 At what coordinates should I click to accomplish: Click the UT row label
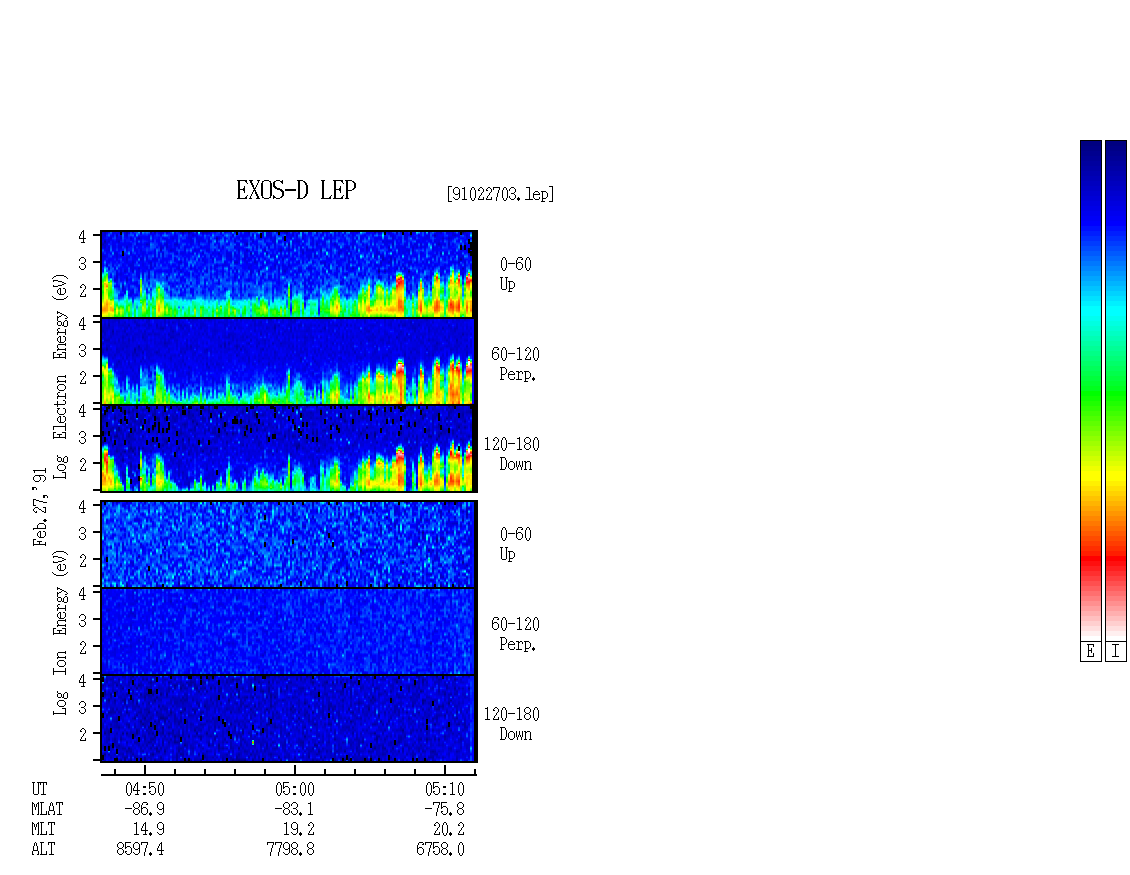coord(39,789)
